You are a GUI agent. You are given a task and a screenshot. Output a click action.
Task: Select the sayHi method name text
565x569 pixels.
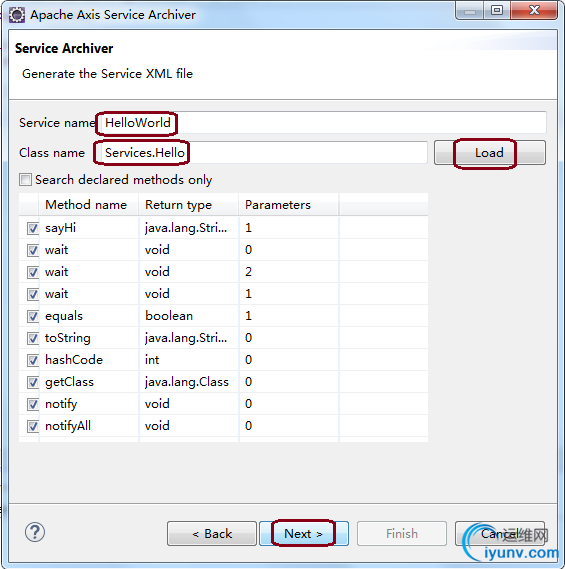(60, 228)
